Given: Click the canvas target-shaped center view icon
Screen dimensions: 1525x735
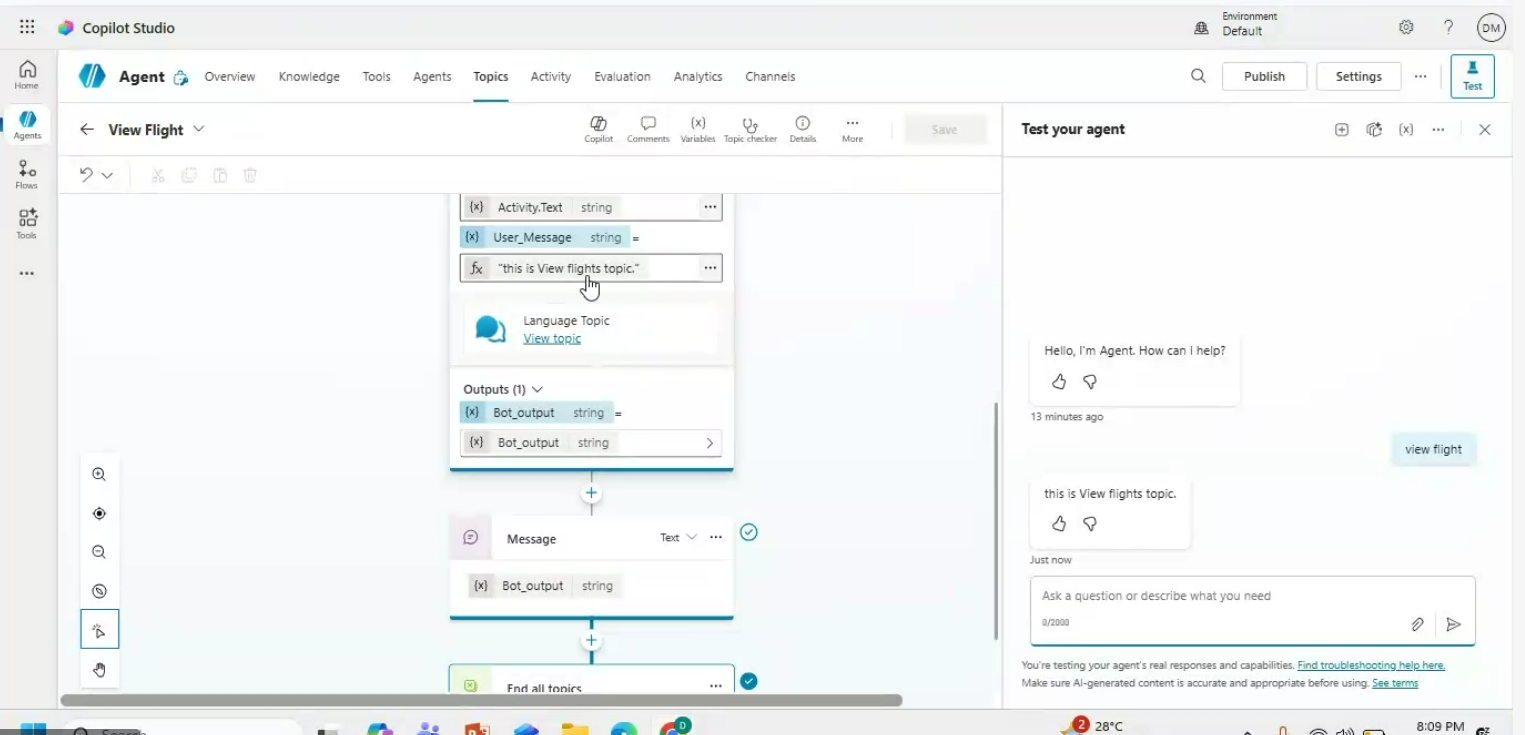Looking at the screenshot, I should pyautogui.click(x=99, y=513).
